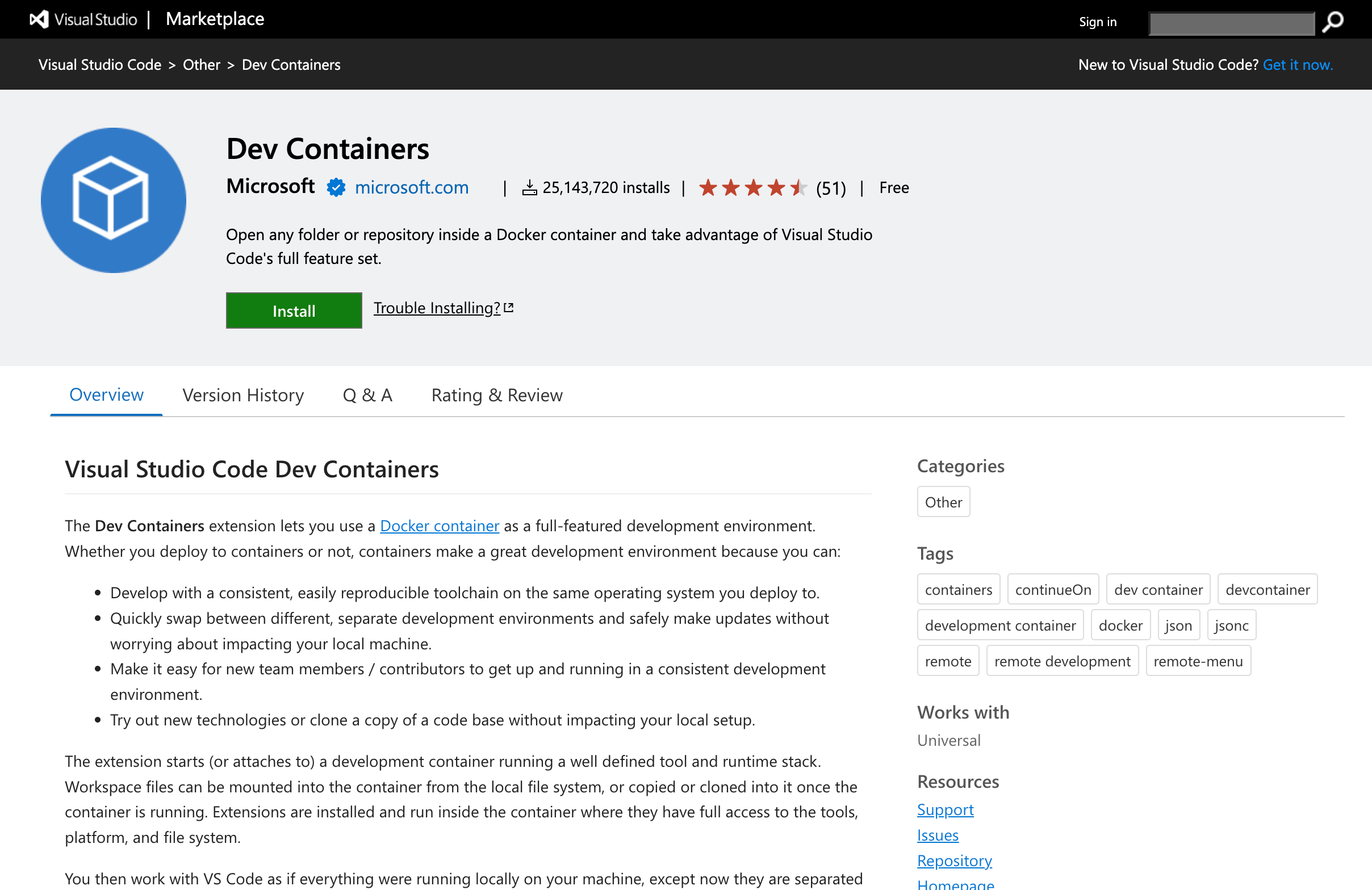Image resolution: width=1372 pixels, height=890 pixels.
Task: Focus the Marketplace search field
Action: click(x=1231, y=24)
